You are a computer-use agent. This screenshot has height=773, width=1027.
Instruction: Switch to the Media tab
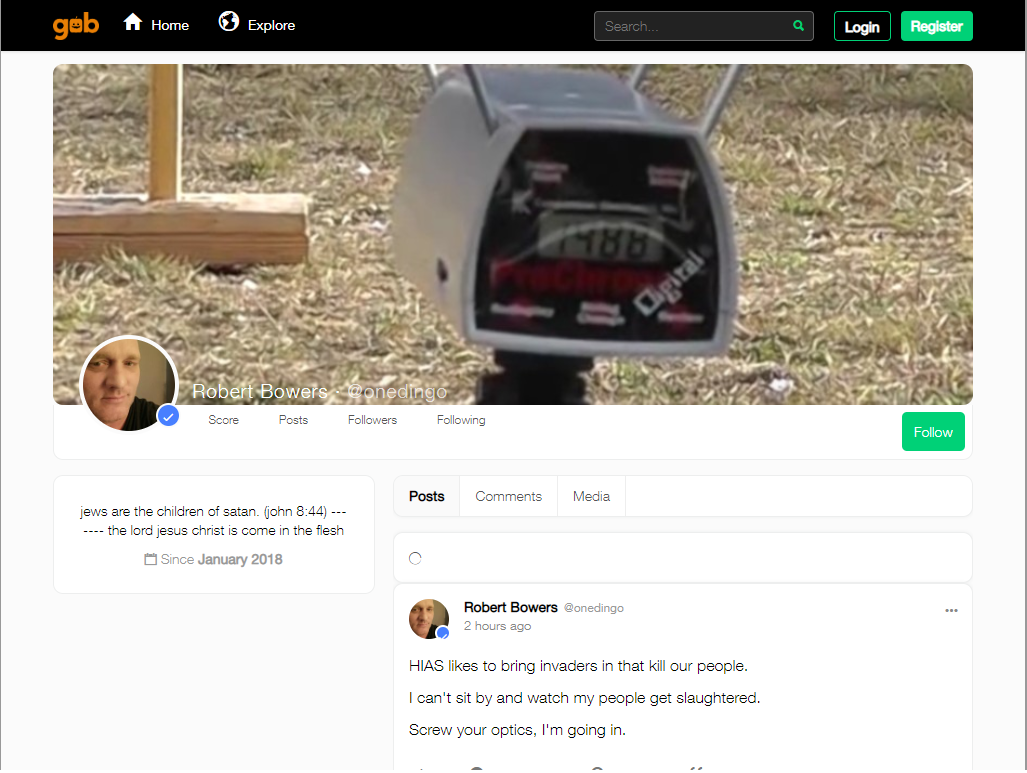click(x=591, y=496)
